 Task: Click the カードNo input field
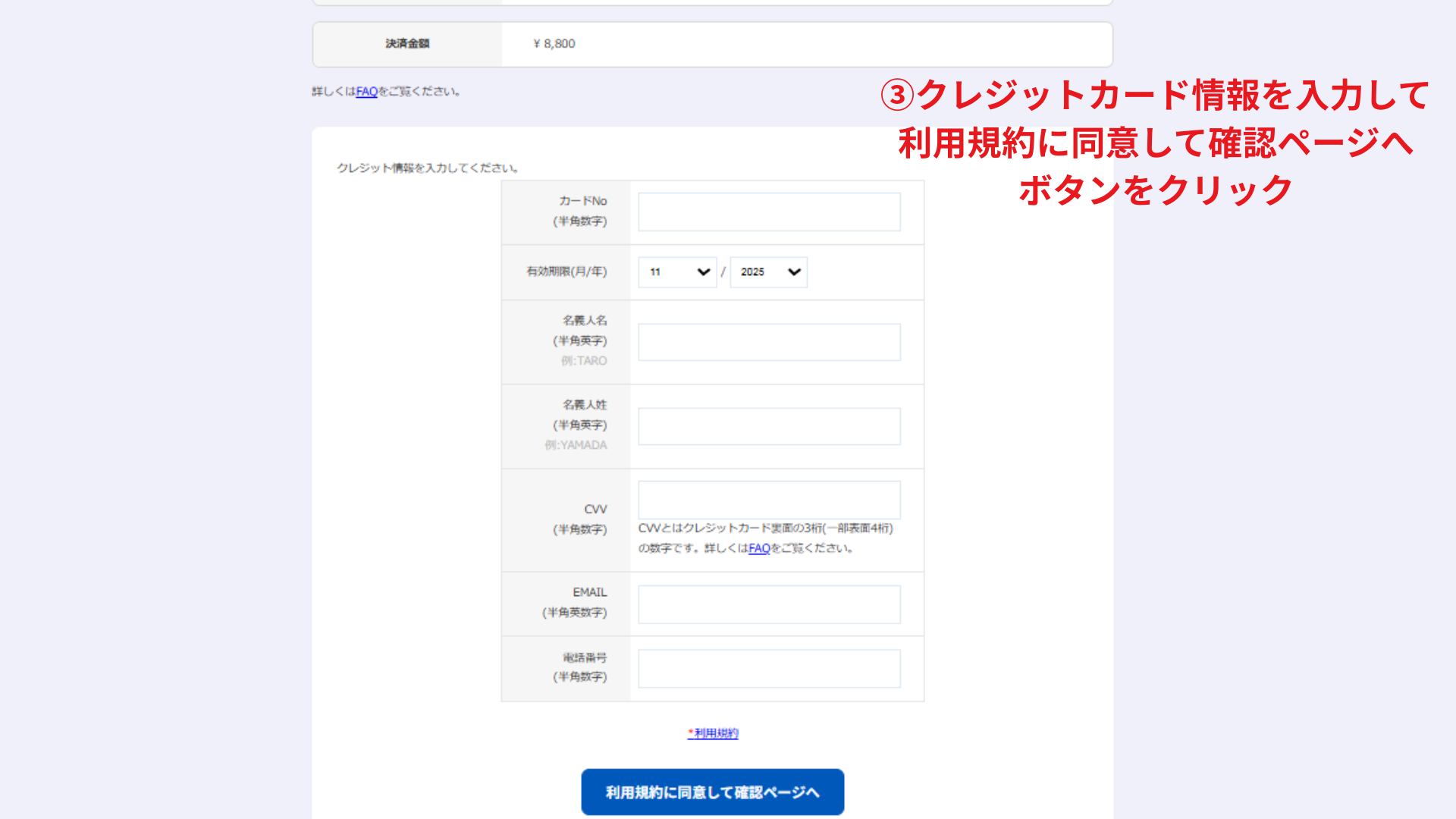768,212
